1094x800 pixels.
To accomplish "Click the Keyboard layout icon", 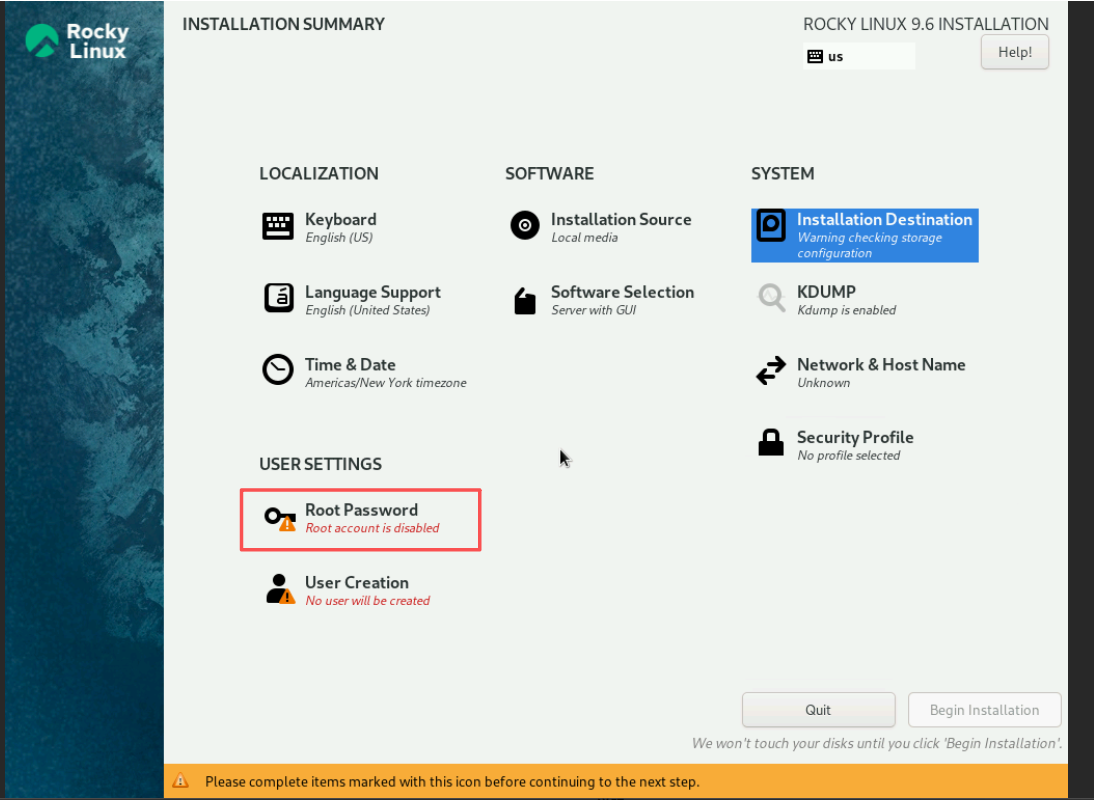I will click(x=278, y=227).
